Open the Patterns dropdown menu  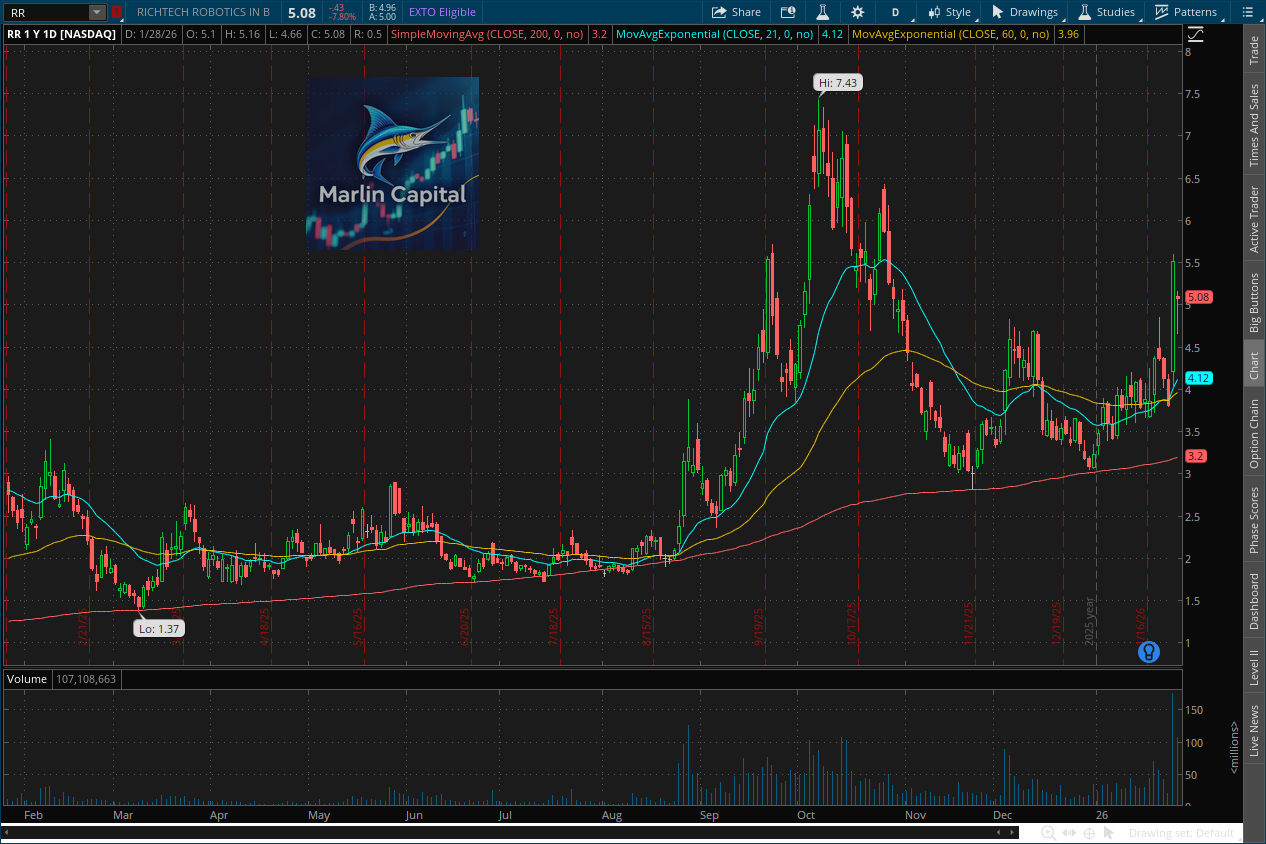(1186, 12)
